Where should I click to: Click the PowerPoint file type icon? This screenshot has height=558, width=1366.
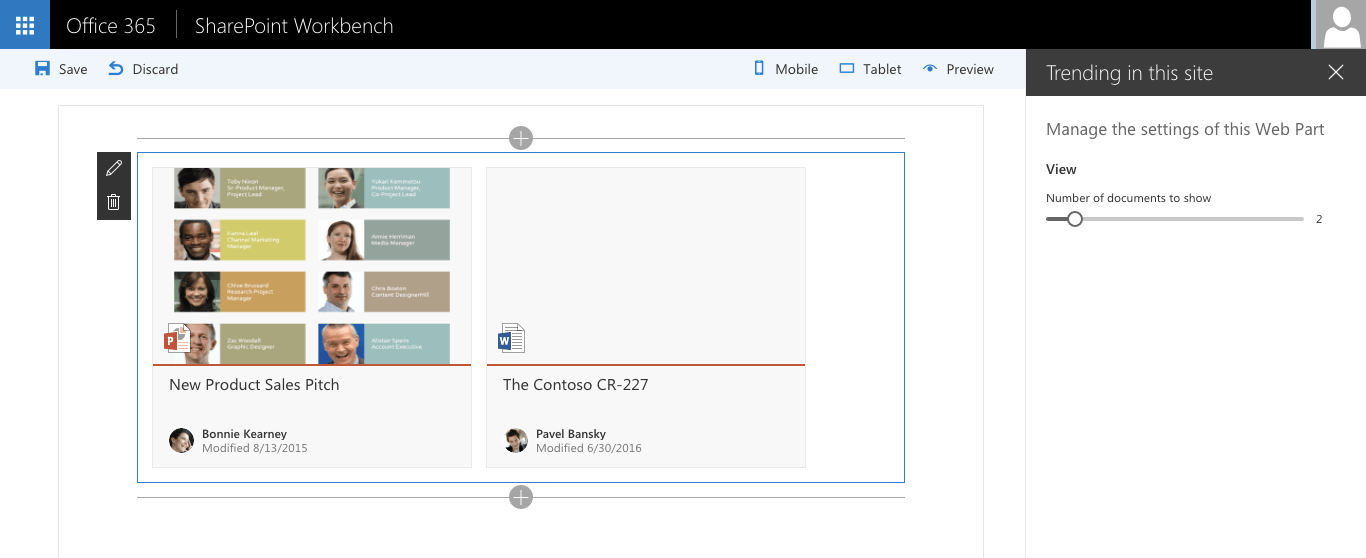coord(177,339)
